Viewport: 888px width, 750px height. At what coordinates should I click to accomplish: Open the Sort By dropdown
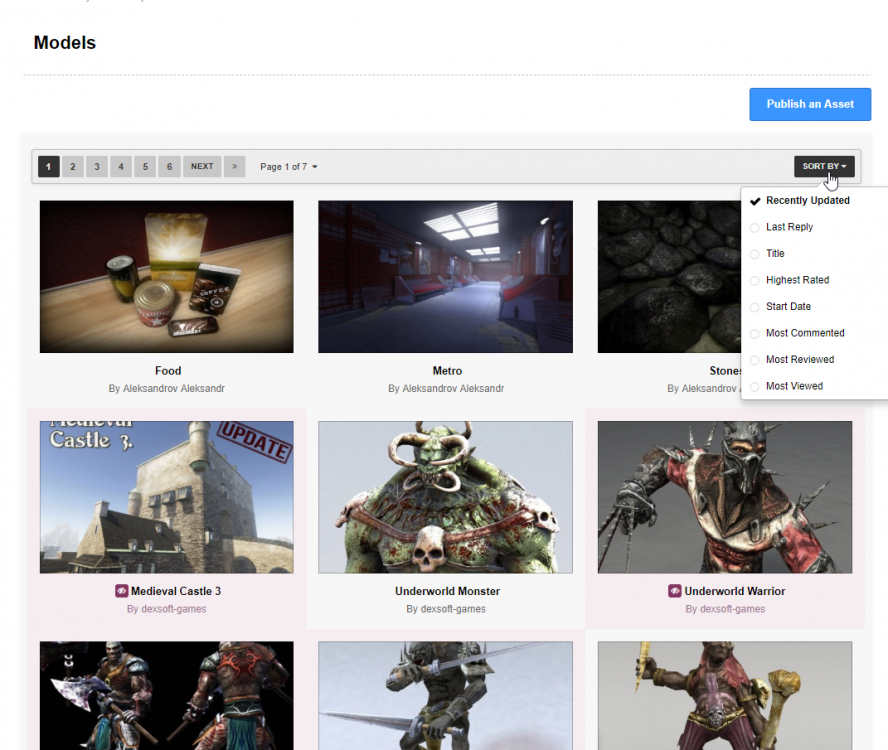pos(824,166)
